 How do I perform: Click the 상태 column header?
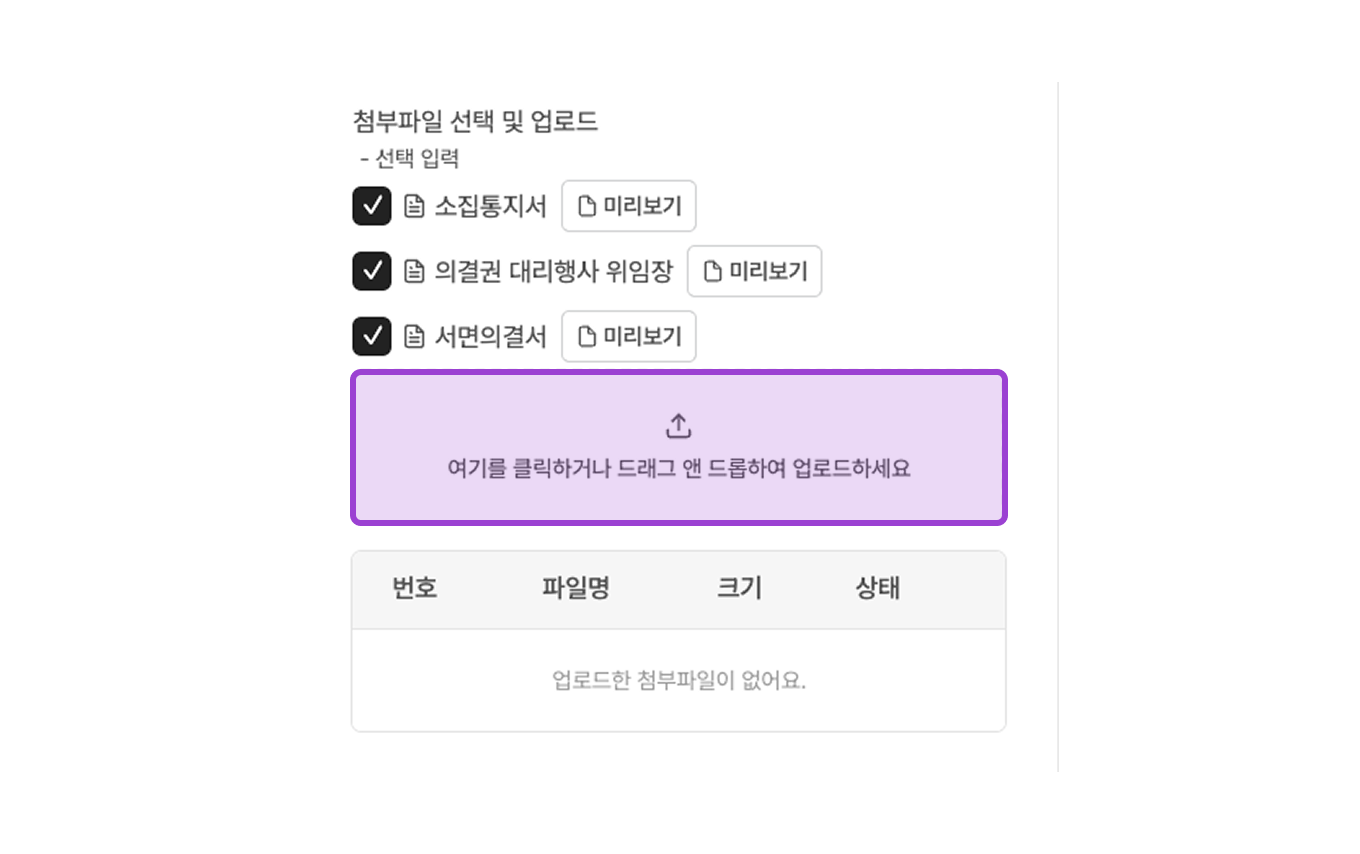pos(876,589)
